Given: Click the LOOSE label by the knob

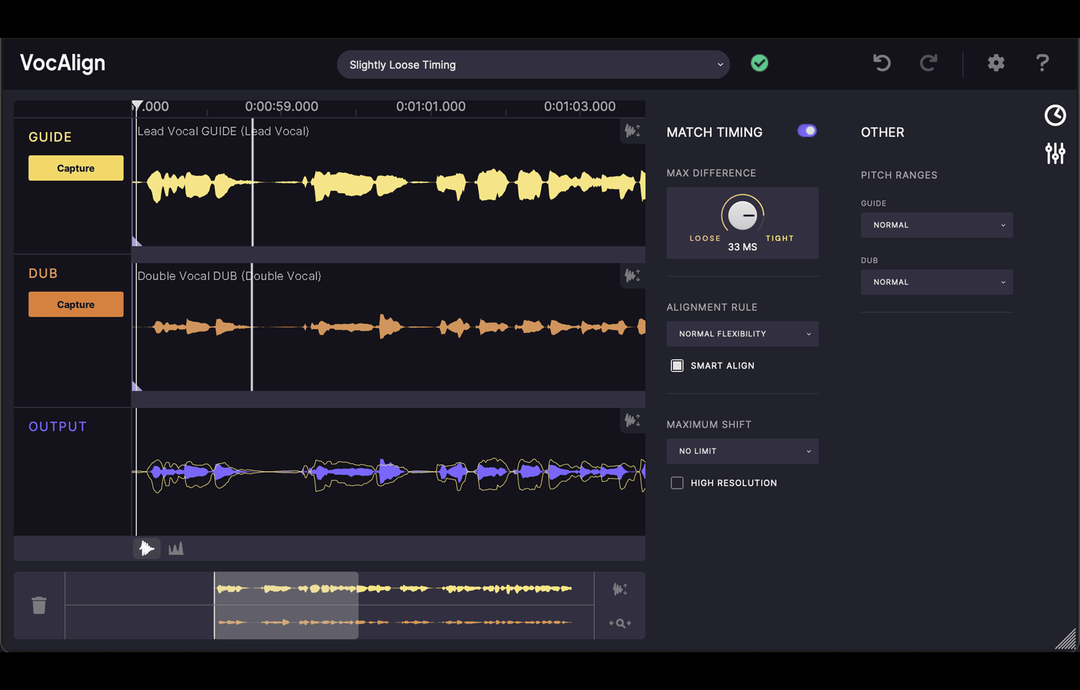Looking at the screenshot, I should click(705, 238).
